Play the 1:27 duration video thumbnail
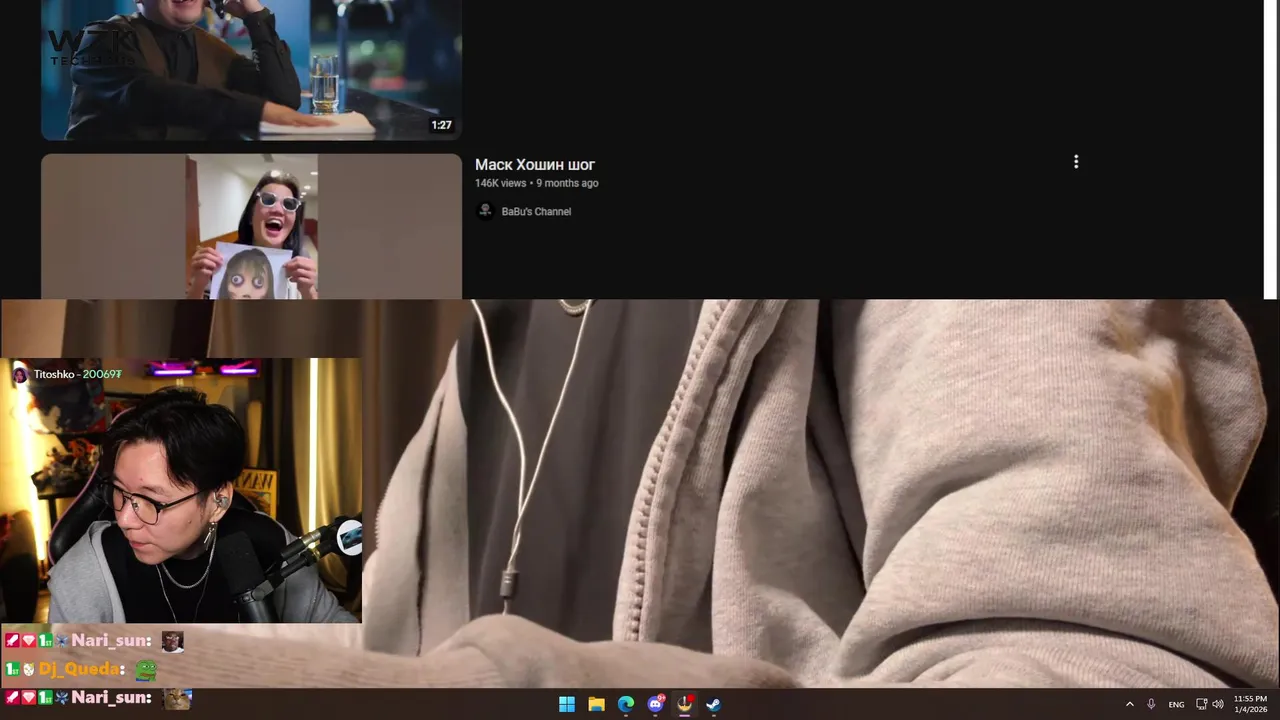This screenshot has width=1280, height=720. point(251,70)
